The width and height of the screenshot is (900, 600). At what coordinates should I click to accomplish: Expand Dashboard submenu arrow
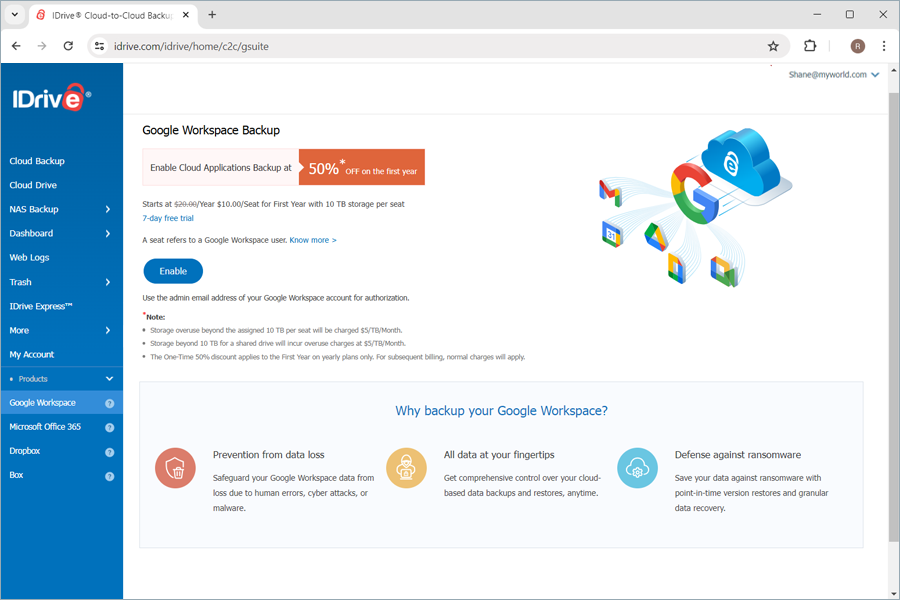(x=107, y=234)
